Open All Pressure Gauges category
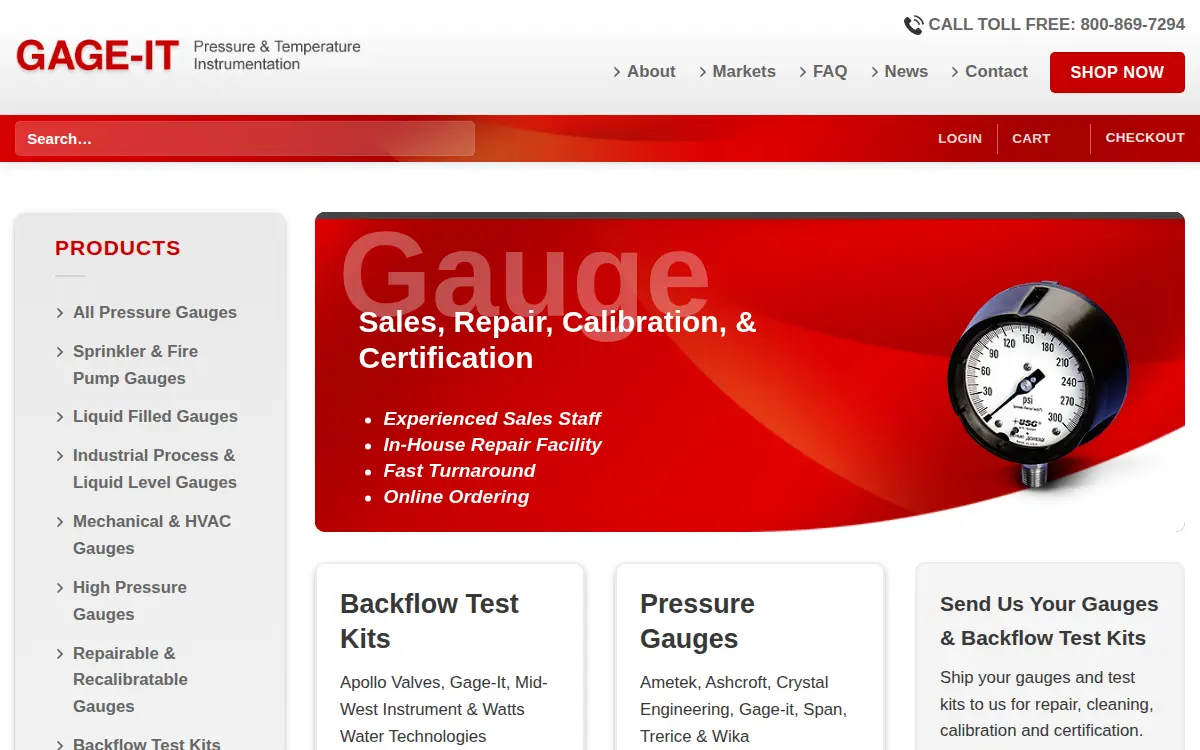 pos(155,313)
